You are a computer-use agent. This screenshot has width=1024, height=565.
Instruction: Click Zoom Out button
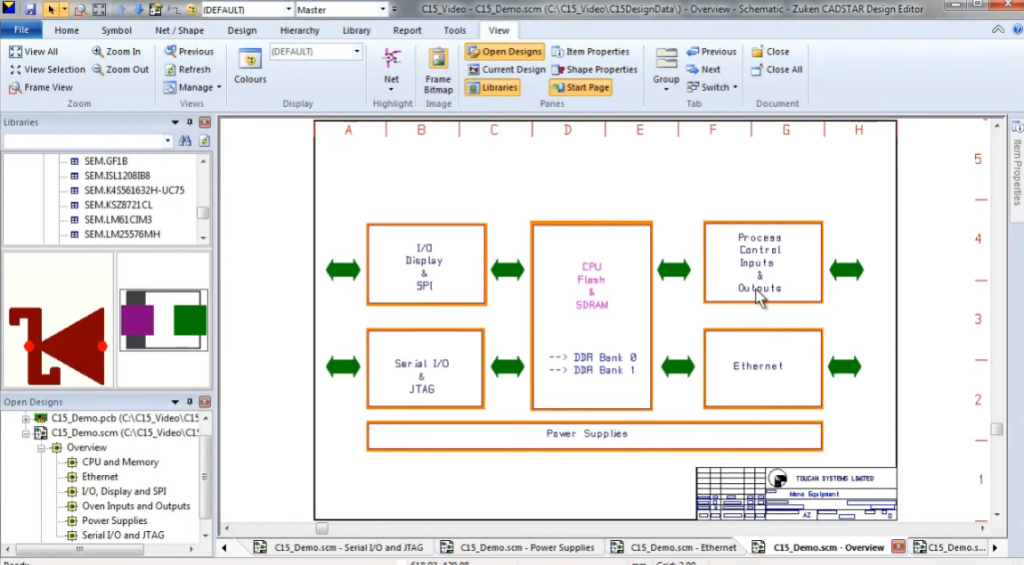121,69
